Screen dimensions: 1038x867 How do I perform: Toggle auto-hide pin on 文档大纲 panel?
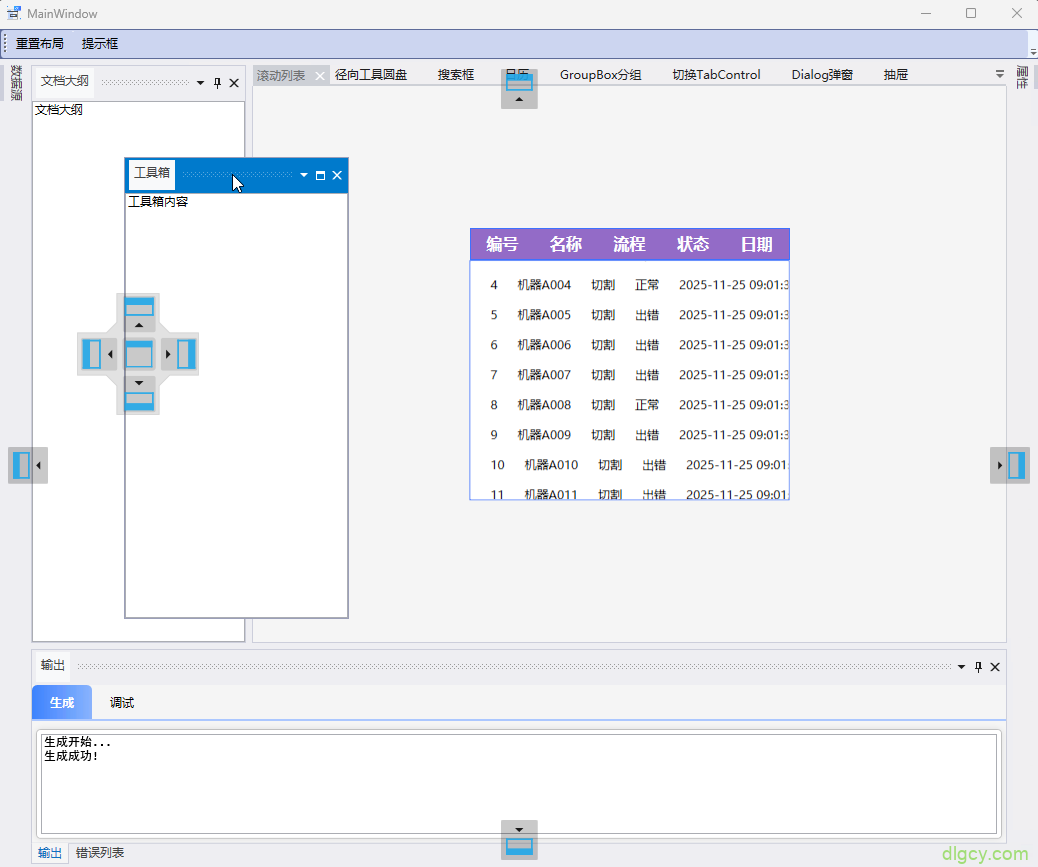(x=218, y=83)
